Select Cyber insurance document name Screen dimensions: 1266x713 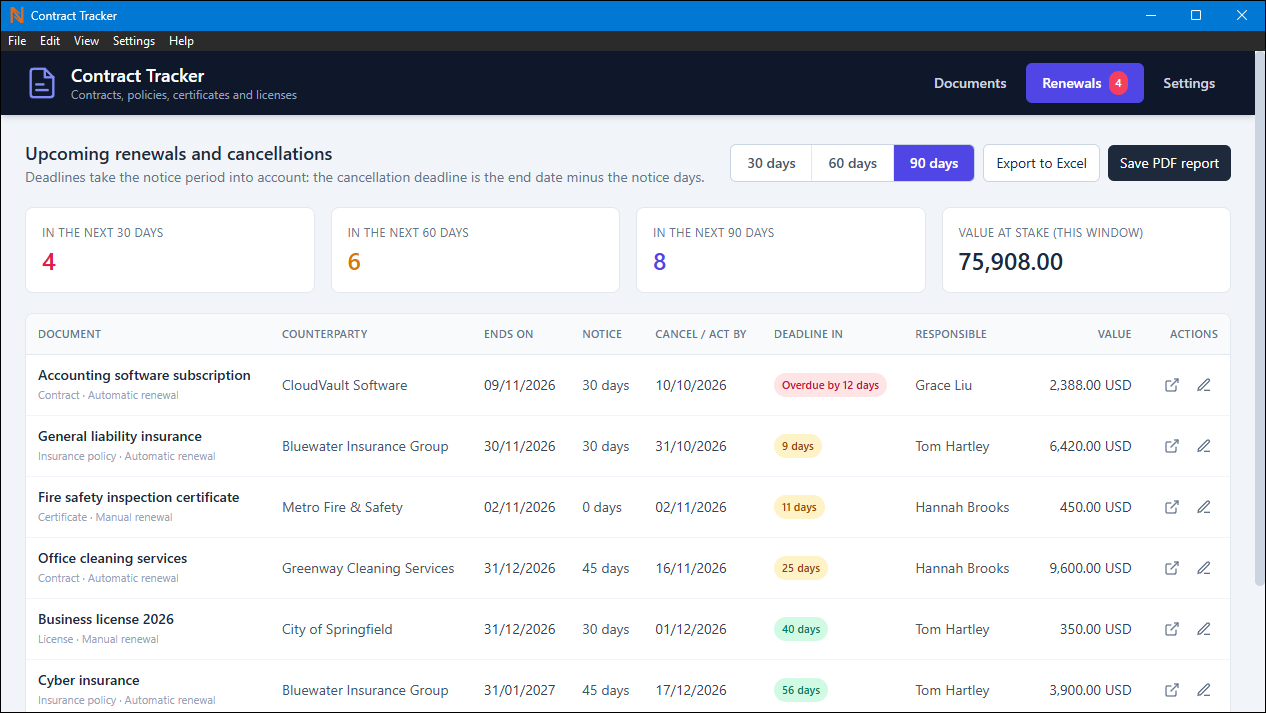tap(88, 680)
